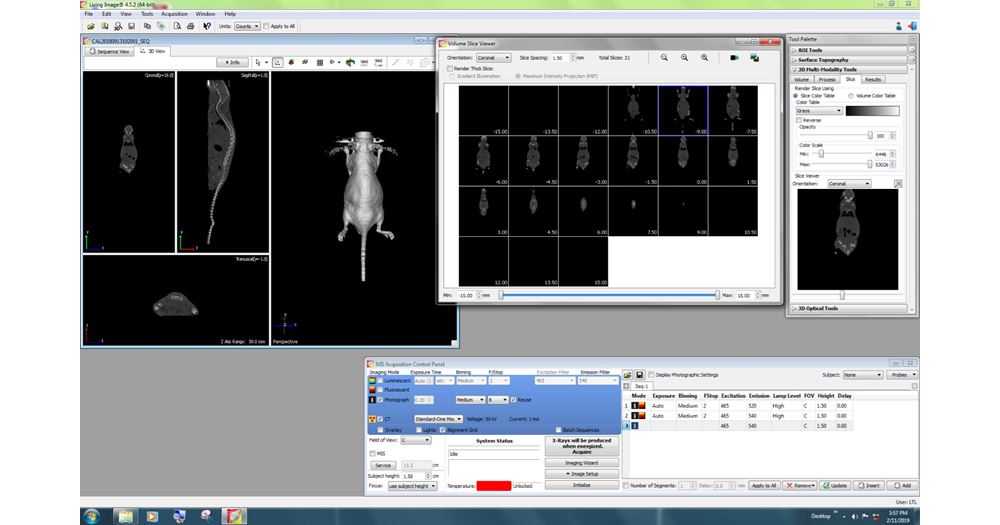Open the Acquisition menu

174,14
